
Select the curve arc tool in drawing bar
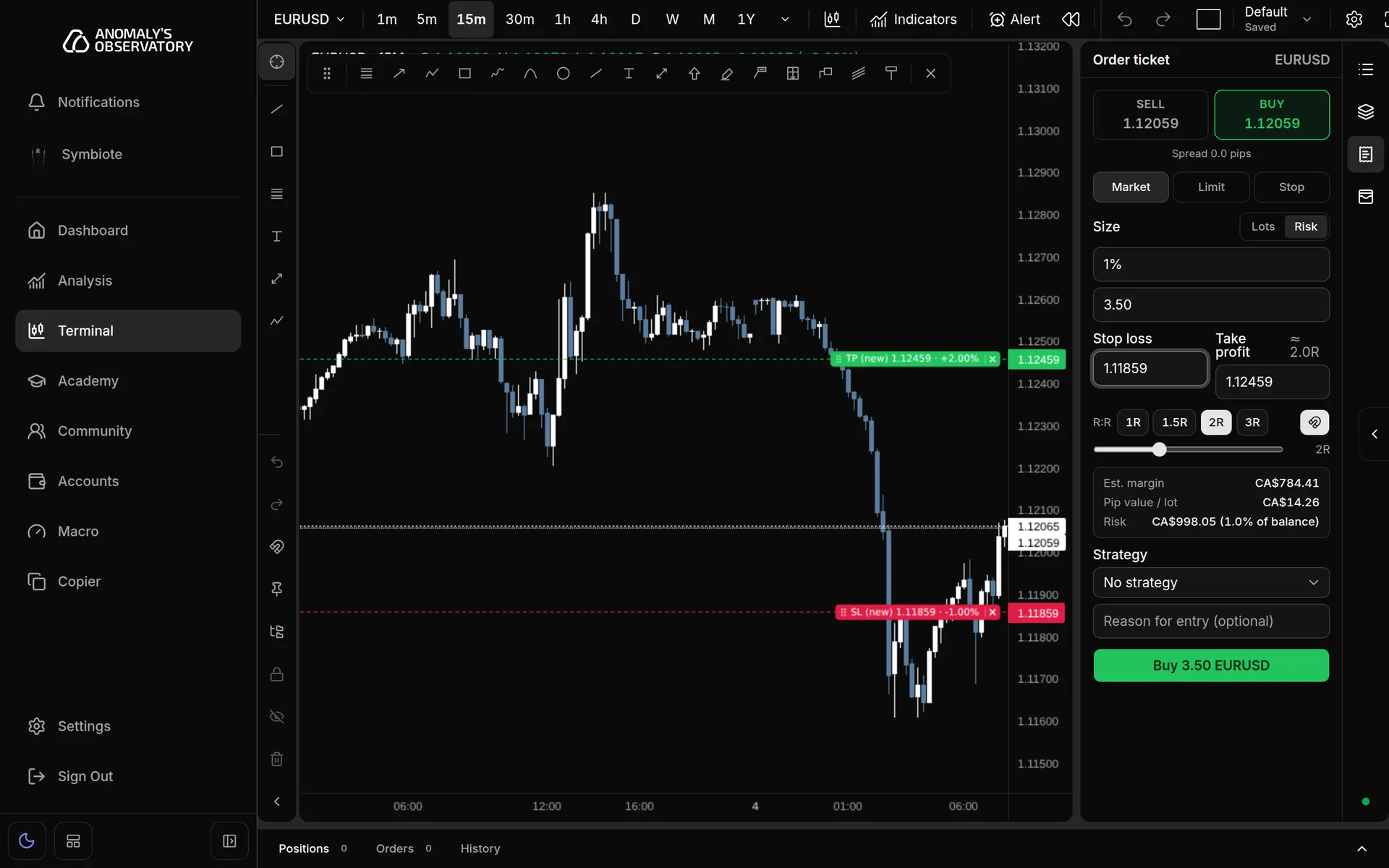pos(530,73)
